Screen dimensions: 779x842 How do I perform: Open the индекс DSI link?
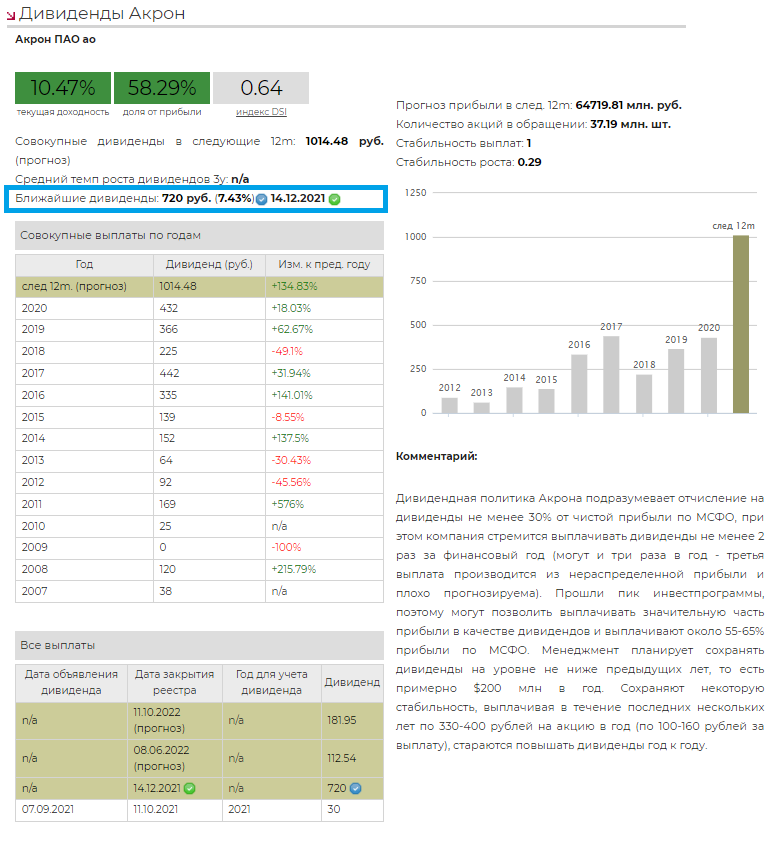pos(261,112)
